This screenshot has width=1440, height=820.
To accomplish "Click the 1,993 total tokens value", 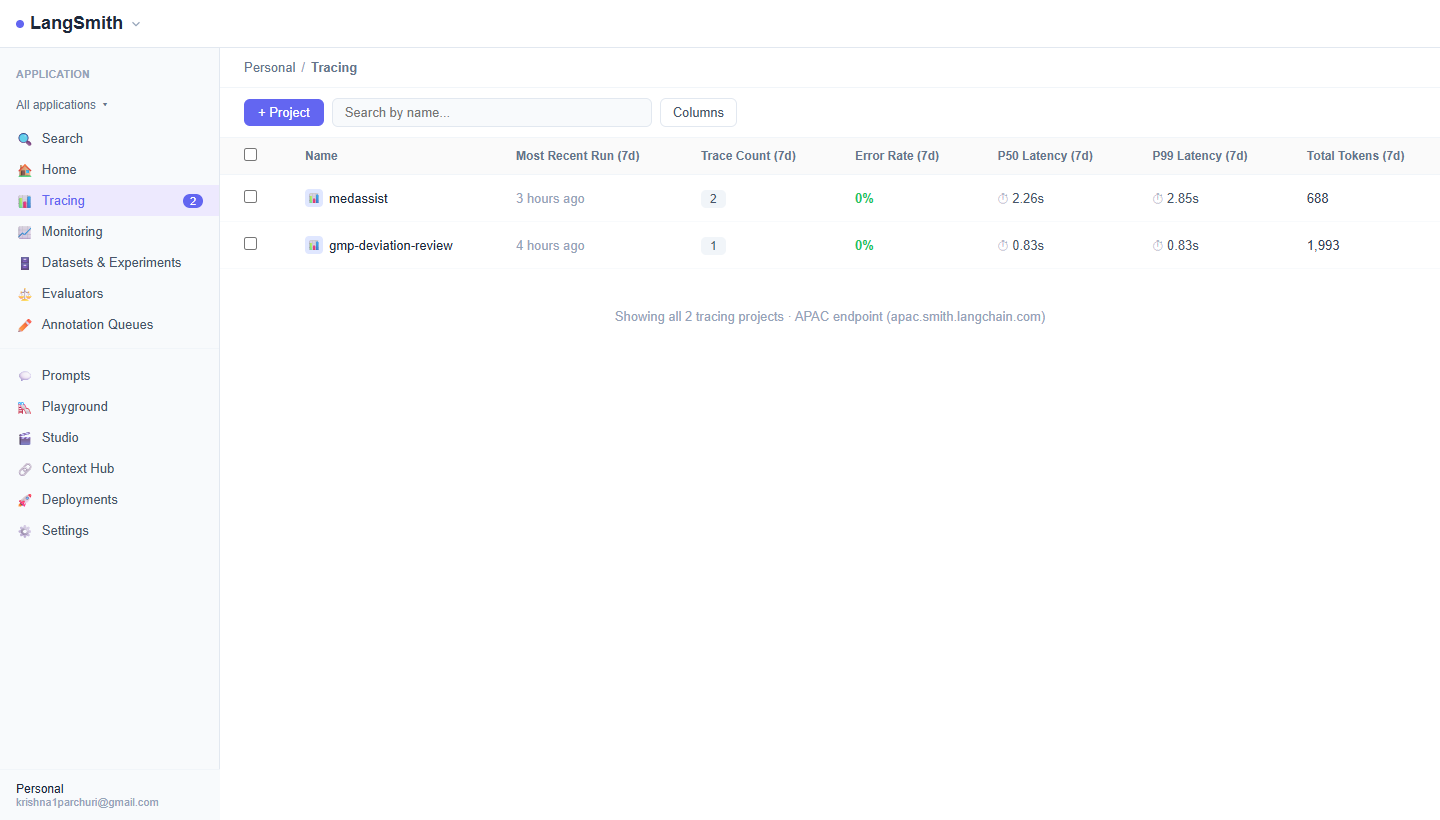I will tap(1323, 246).
